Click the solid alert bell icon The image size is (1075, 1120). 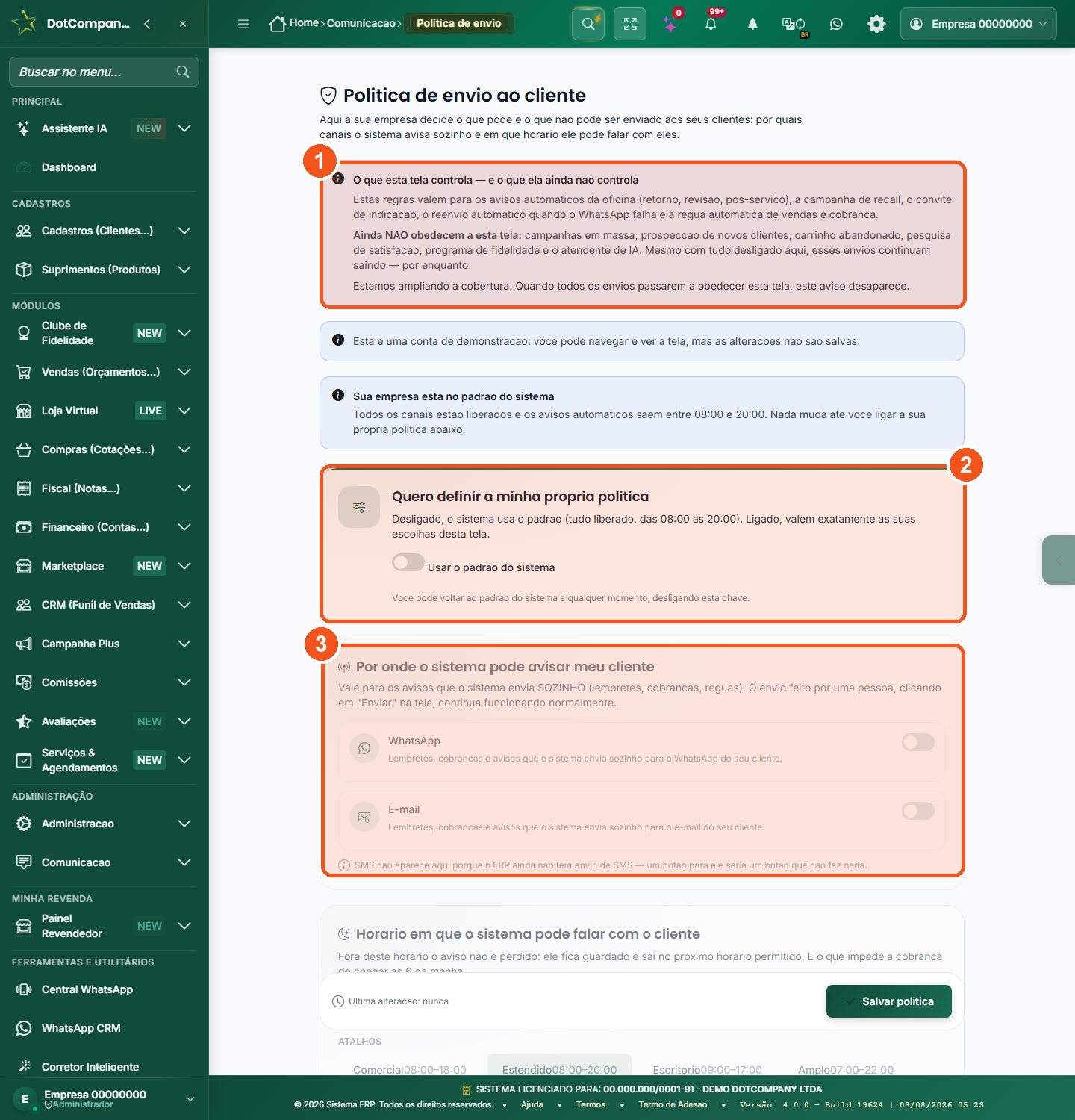click(752, 24)
